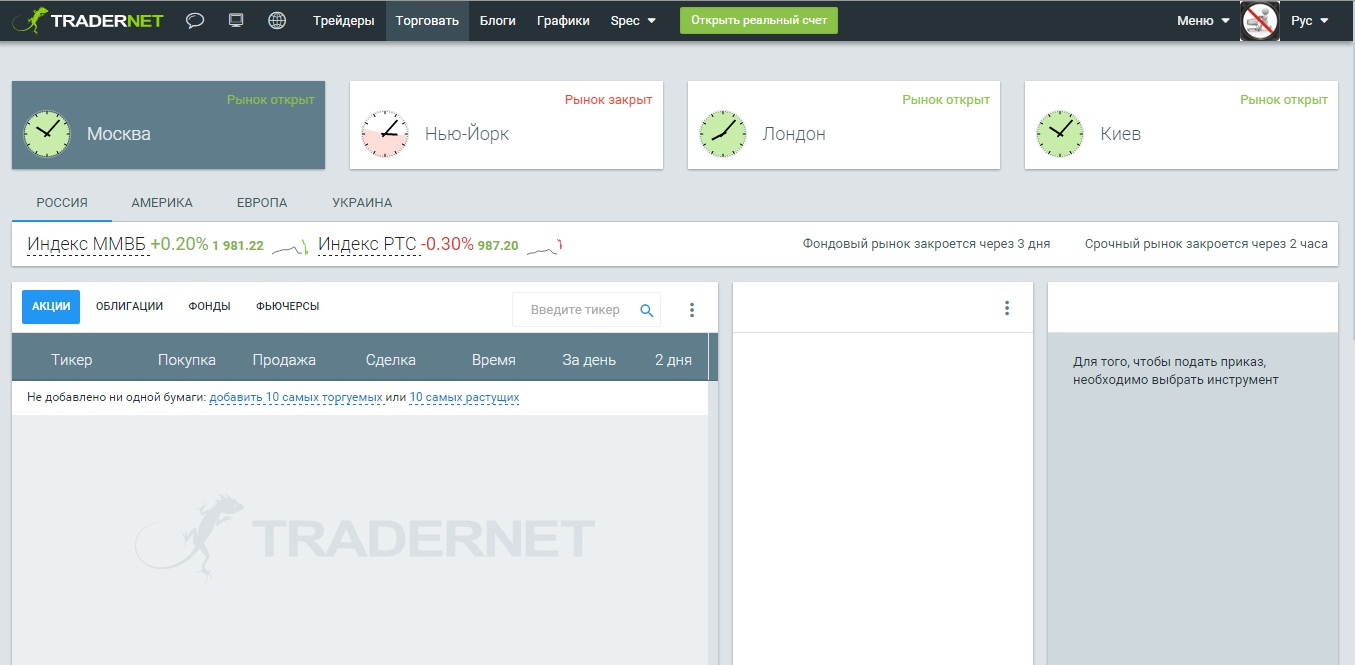Open the chat bubble icon
Screen dimensions: 1355x665
point(195,20)
